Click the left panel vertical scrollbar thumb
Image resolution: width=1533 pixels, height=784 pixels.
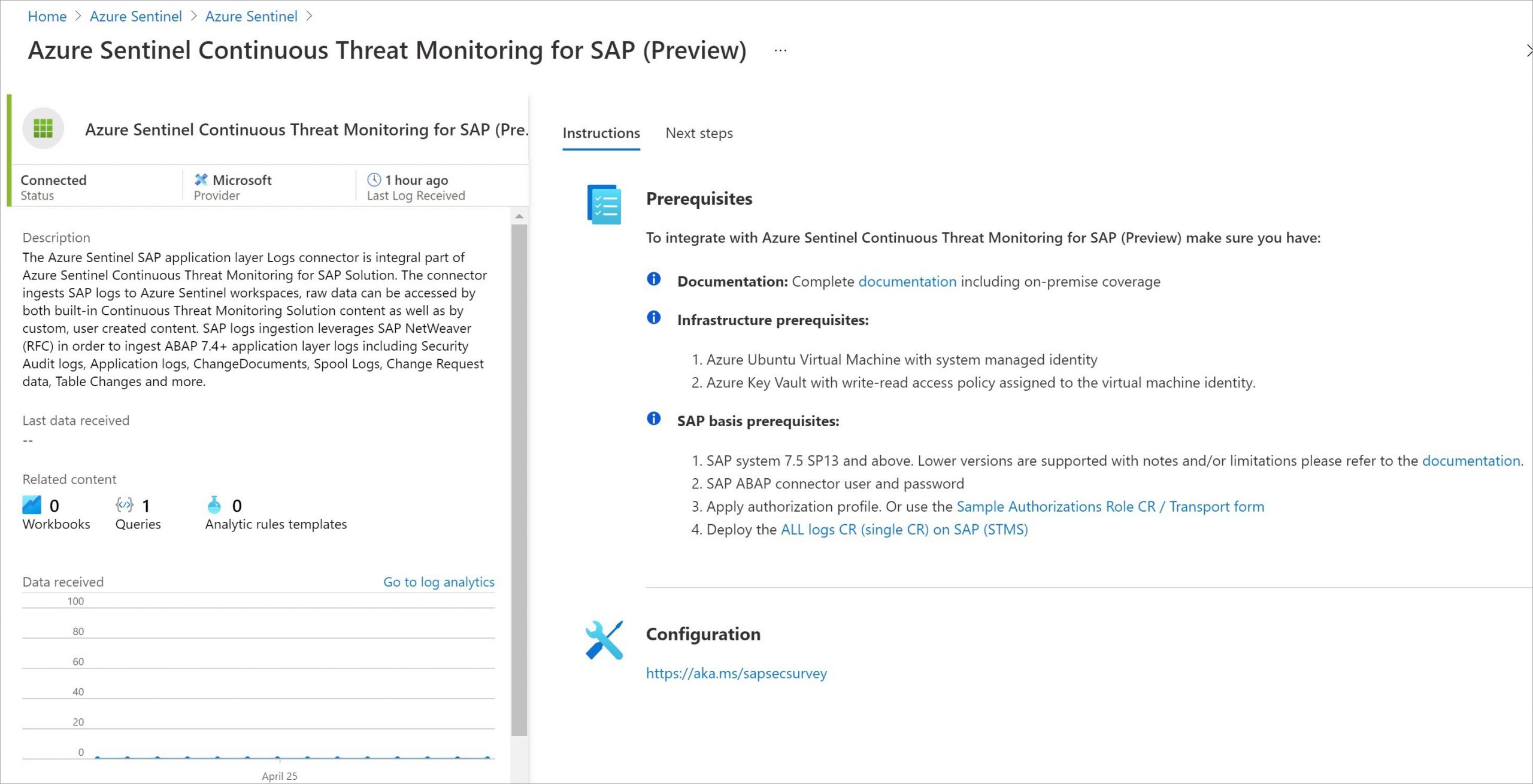click(x=519, y=480)
